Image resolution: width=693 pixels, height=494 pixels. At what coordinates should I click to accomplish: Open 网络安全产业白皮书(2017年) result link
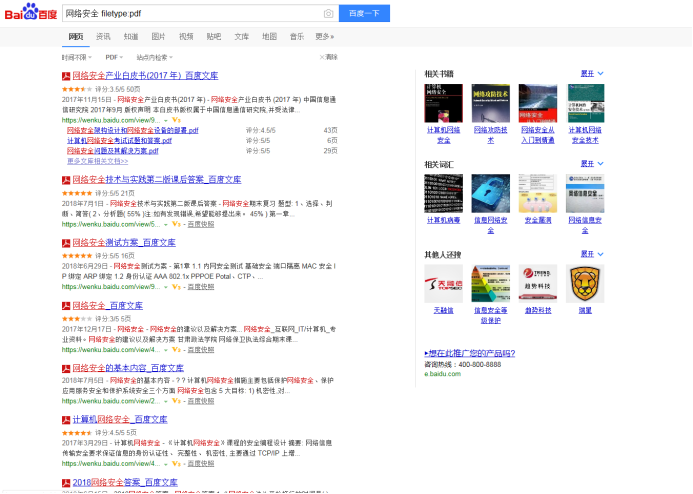point(145,76)
